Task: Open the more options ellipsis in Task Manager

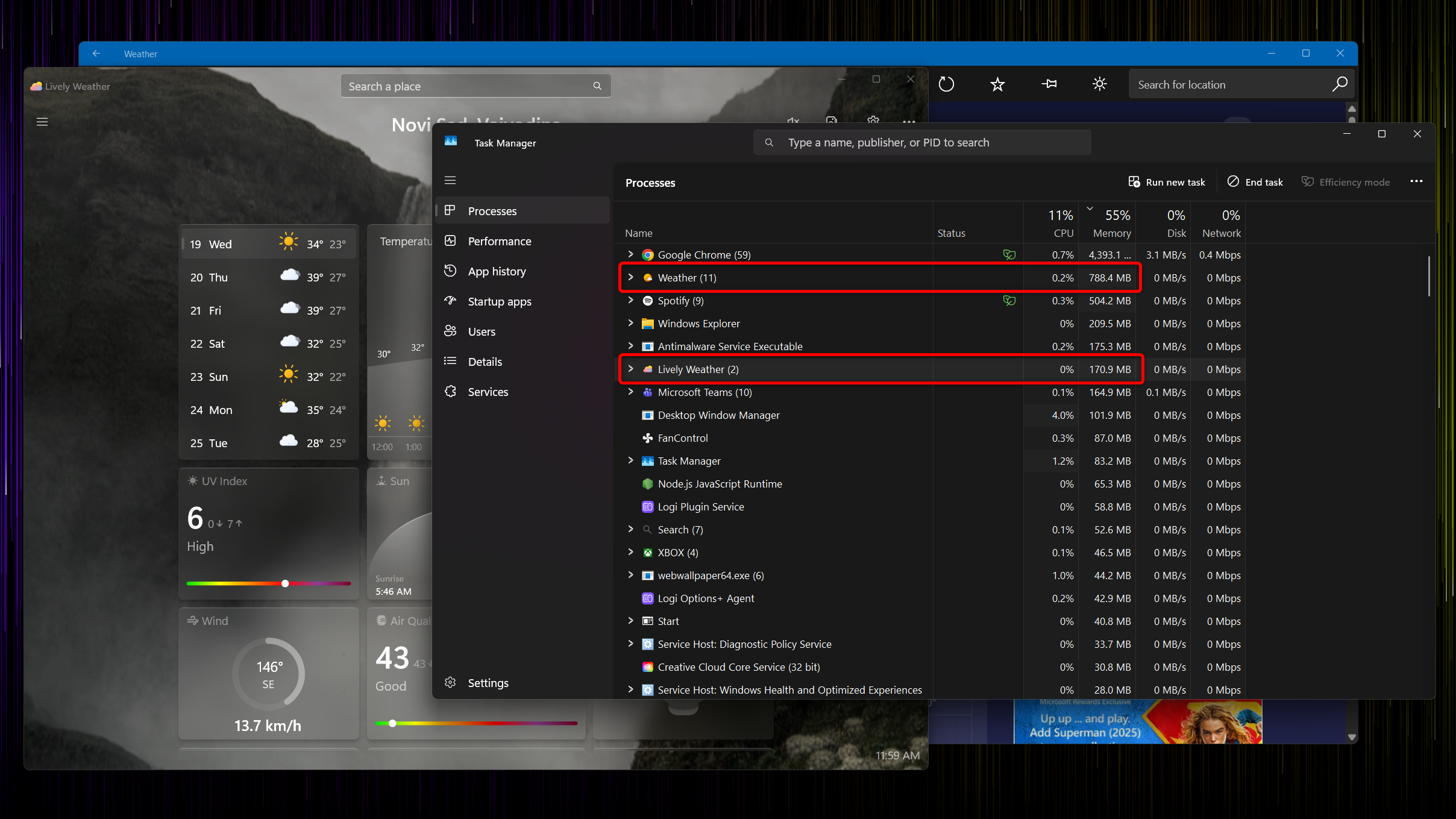Action: (x=1416, y=181)
